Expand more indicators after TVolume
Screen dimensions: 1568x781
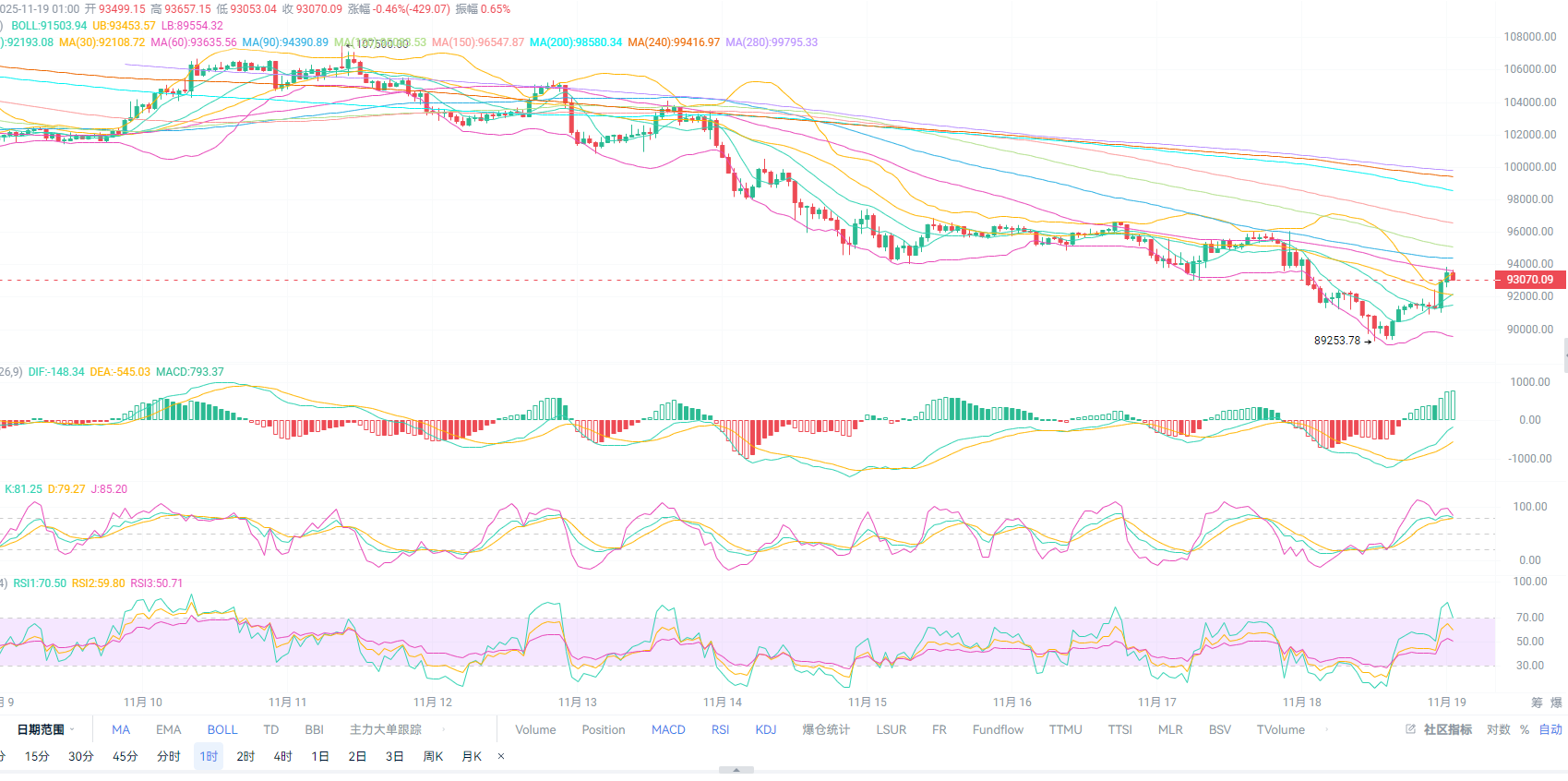coord(1327,729)
